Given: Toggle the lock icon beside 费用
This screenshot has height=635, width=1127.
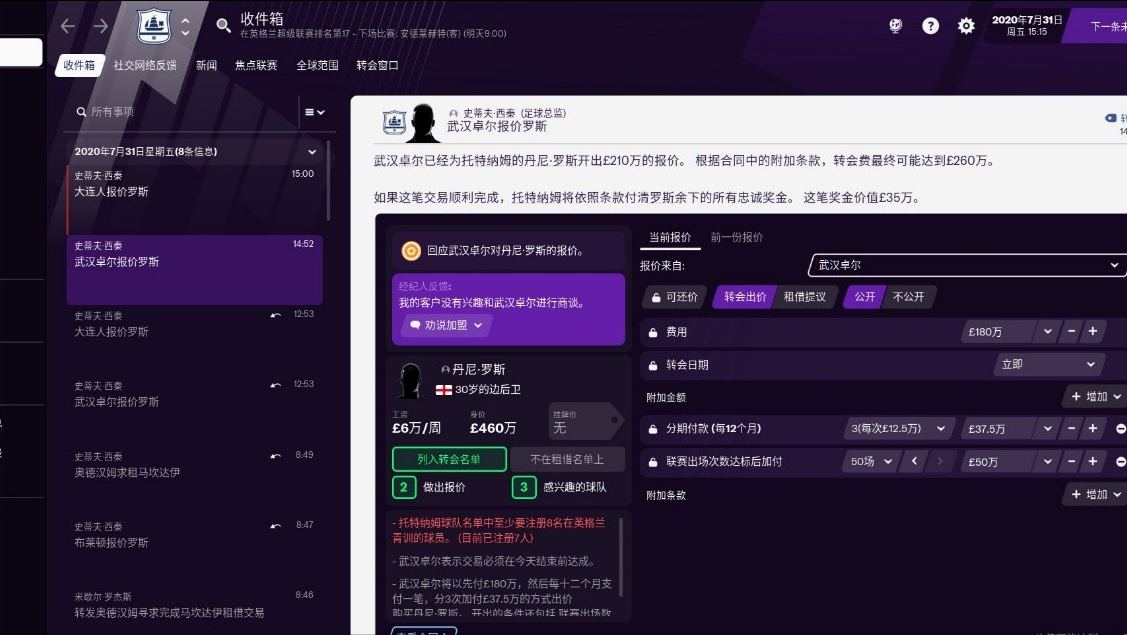Looking at the screenshot, I should coord(654,333).
